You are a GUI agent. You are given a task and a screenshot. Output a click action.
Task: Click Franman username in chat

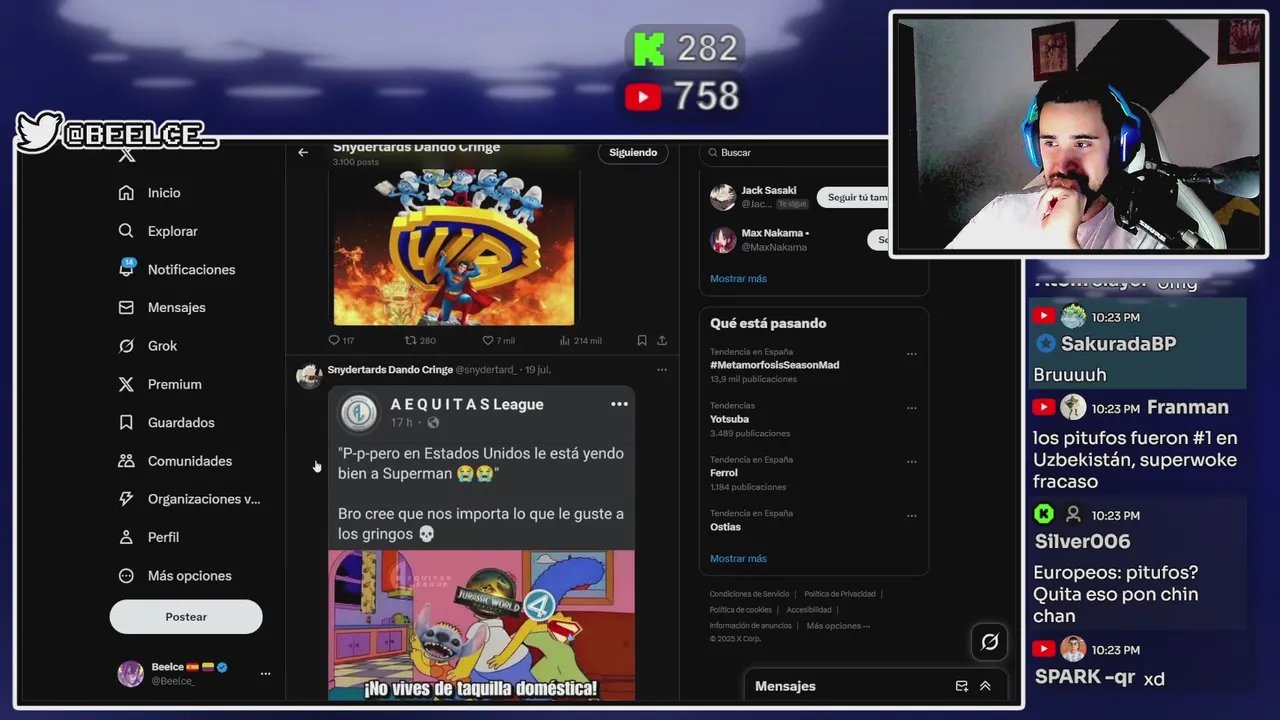1188,408
